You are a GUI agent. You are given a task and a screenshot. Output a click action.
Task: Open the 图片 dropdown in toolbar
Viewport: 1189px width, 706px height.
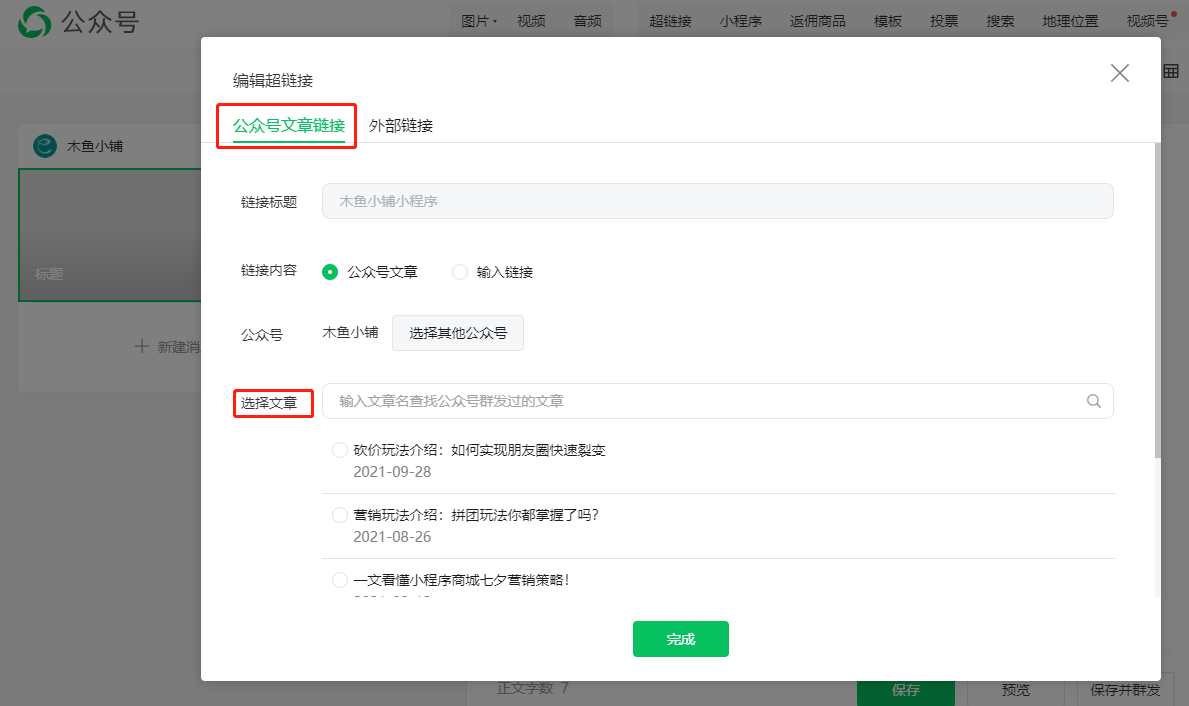pyautogui.click(x=479, y=21)
